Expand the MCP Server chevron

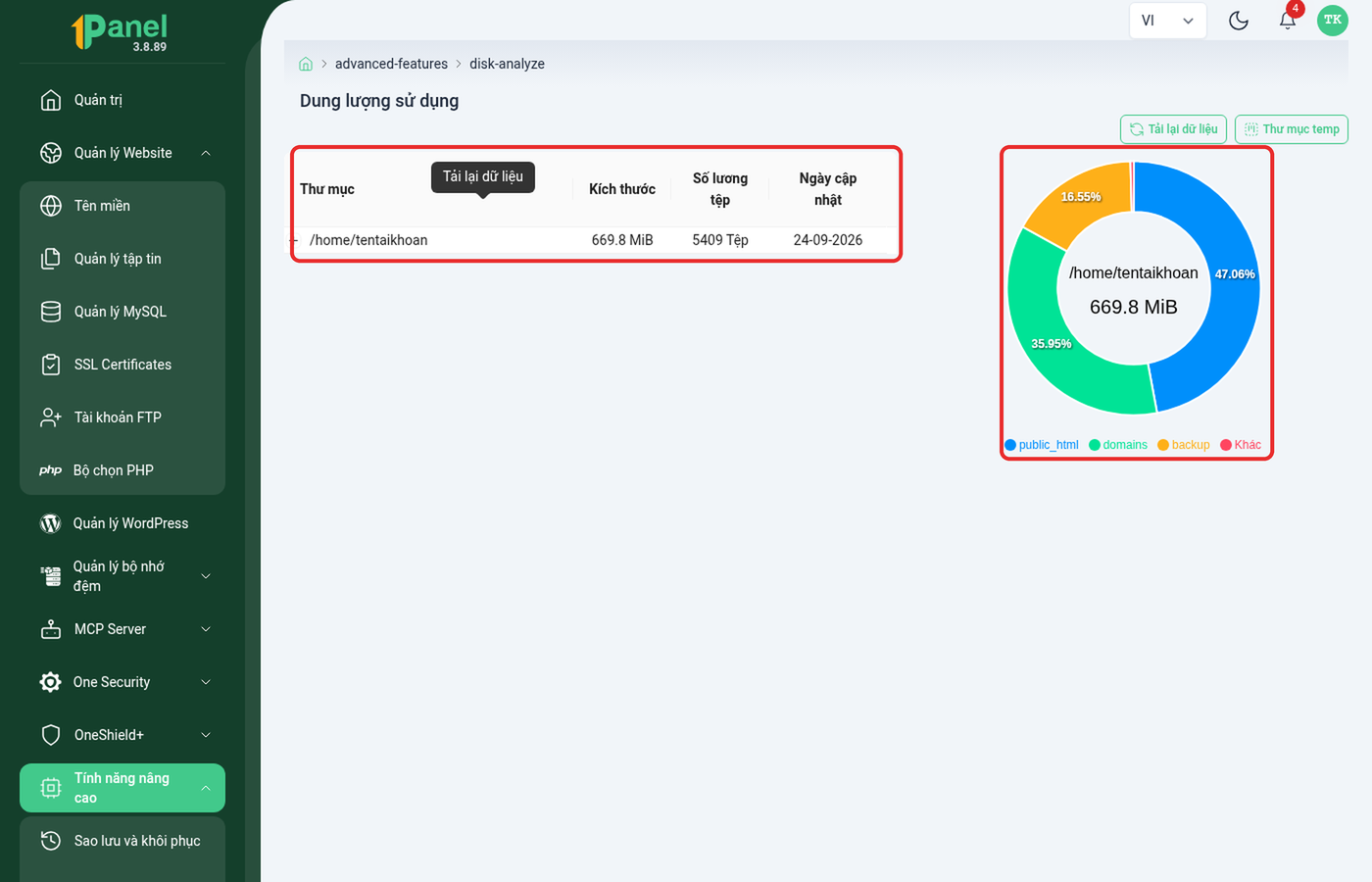click(x=206, y=629)
